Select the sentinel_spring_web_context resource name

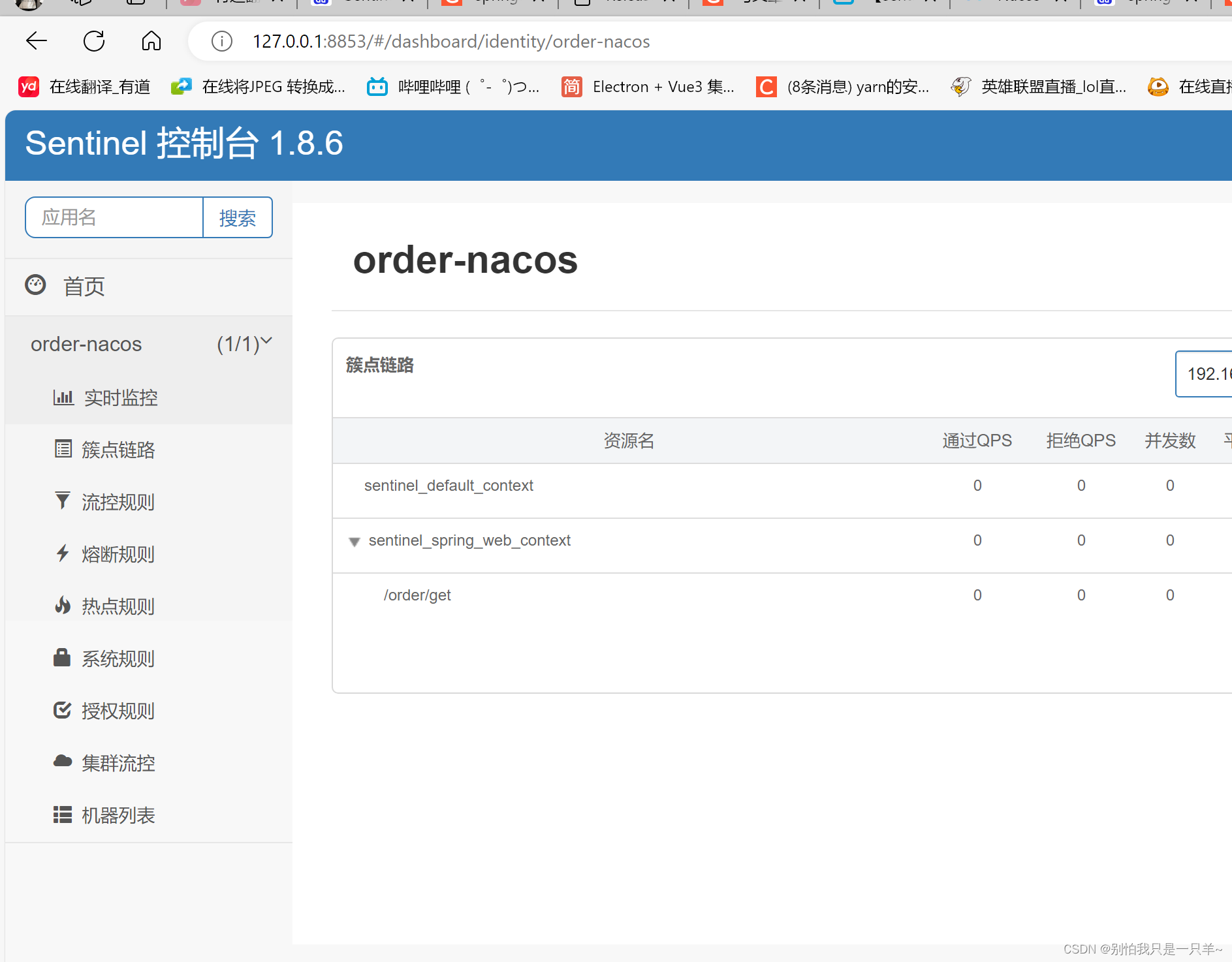469,540
